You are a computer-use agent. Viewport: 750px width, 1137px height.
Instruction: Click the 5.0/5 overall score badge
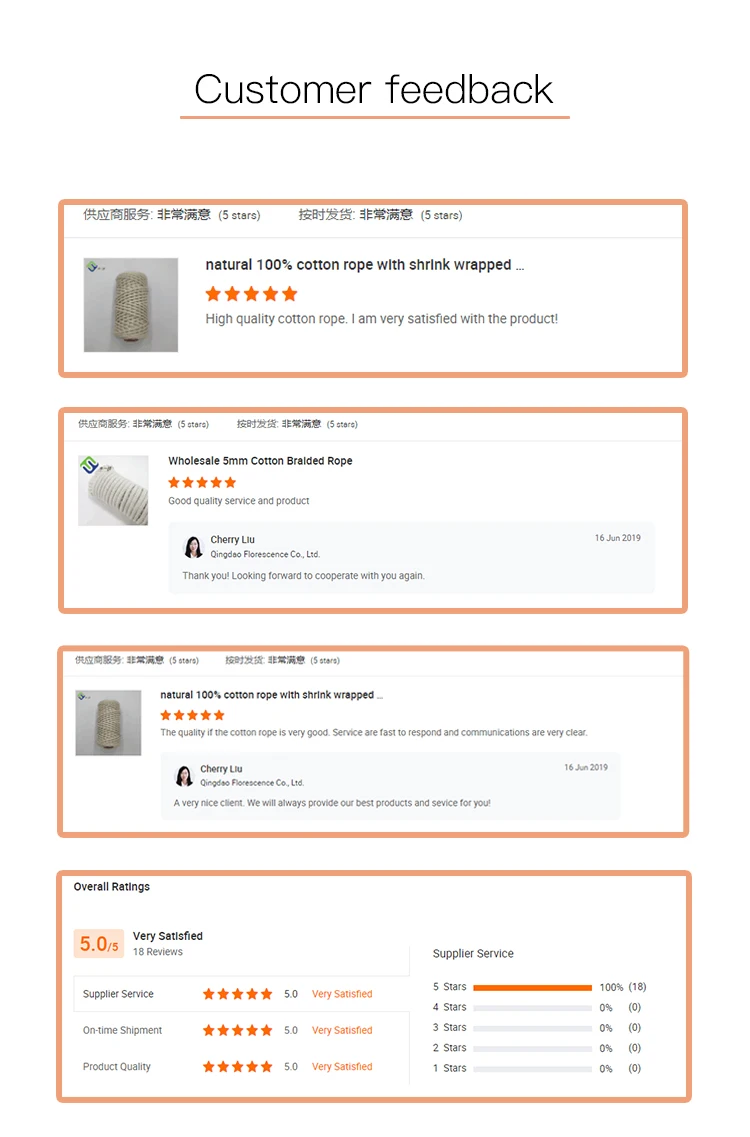click(x=99, y=944)
